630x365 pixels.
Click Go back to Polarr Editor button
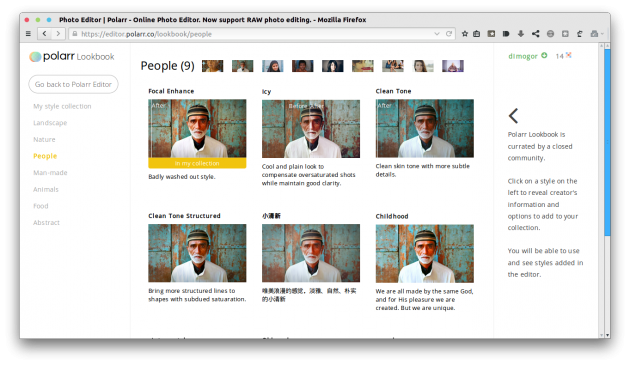coord(73,84)
